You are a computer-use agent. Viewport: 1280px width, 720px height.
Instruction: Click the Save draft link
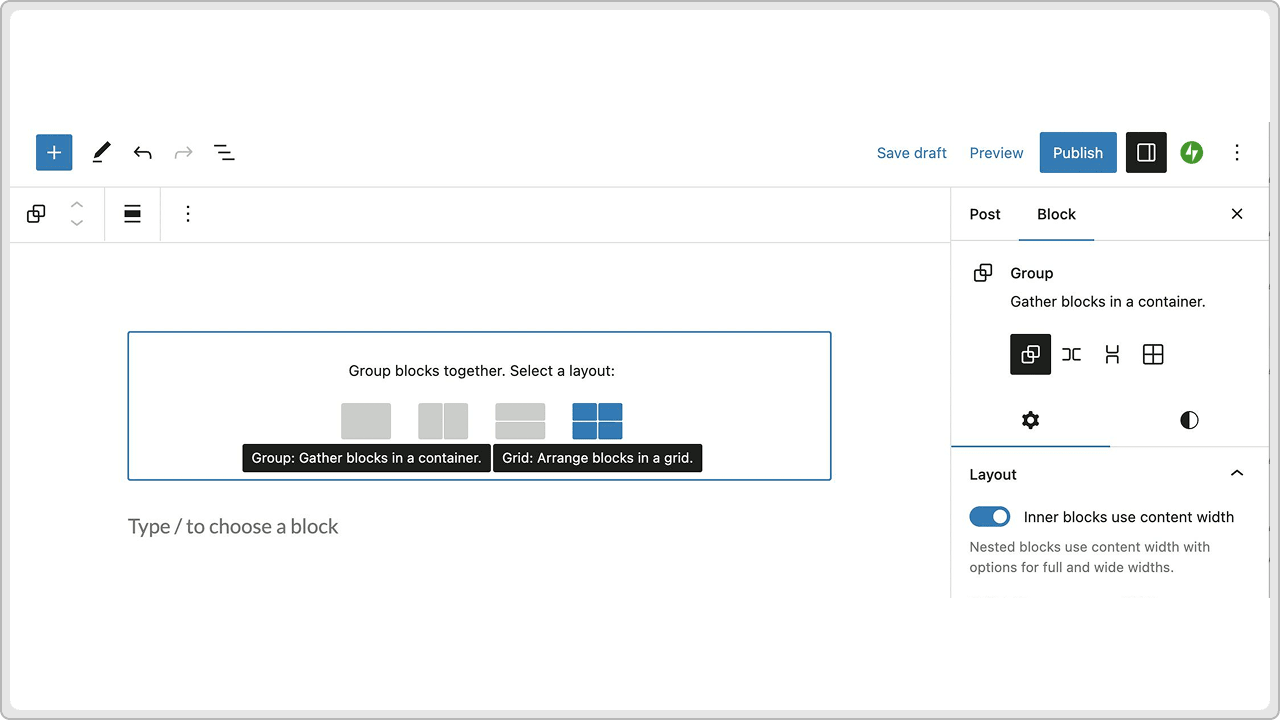point(911,153)
